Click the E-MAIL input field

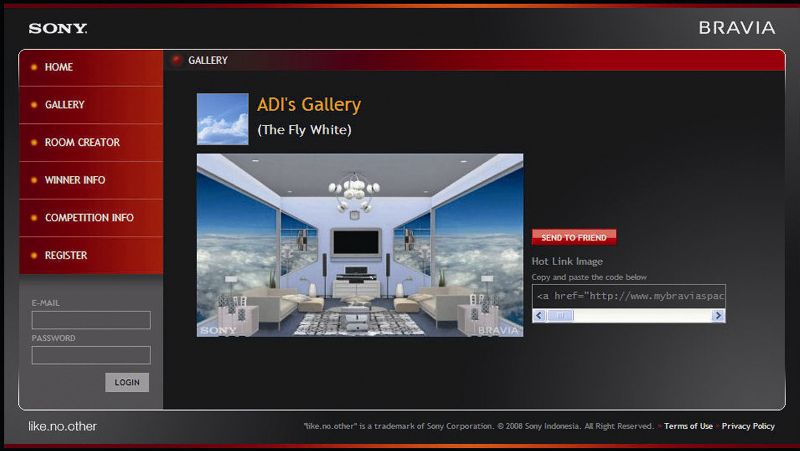point(91,320)
